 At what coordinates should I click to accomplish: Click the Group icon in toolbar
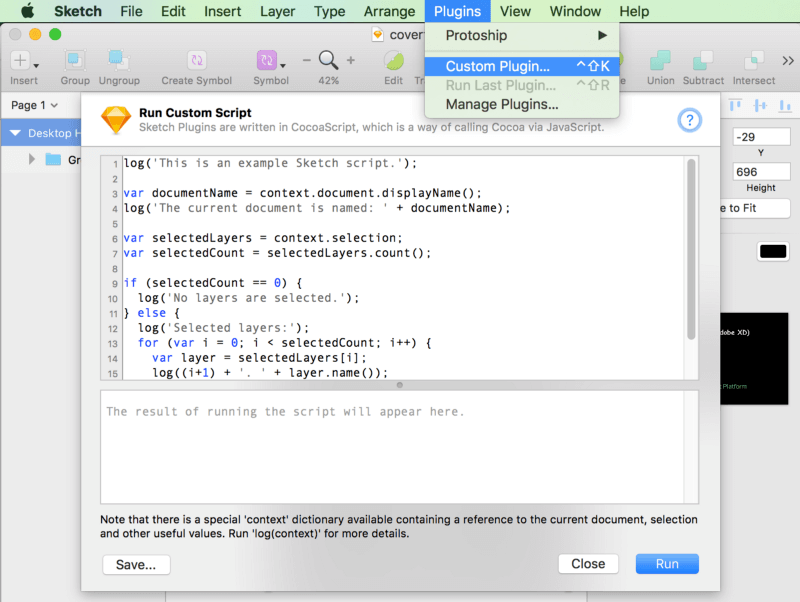(x=75, y=62)
